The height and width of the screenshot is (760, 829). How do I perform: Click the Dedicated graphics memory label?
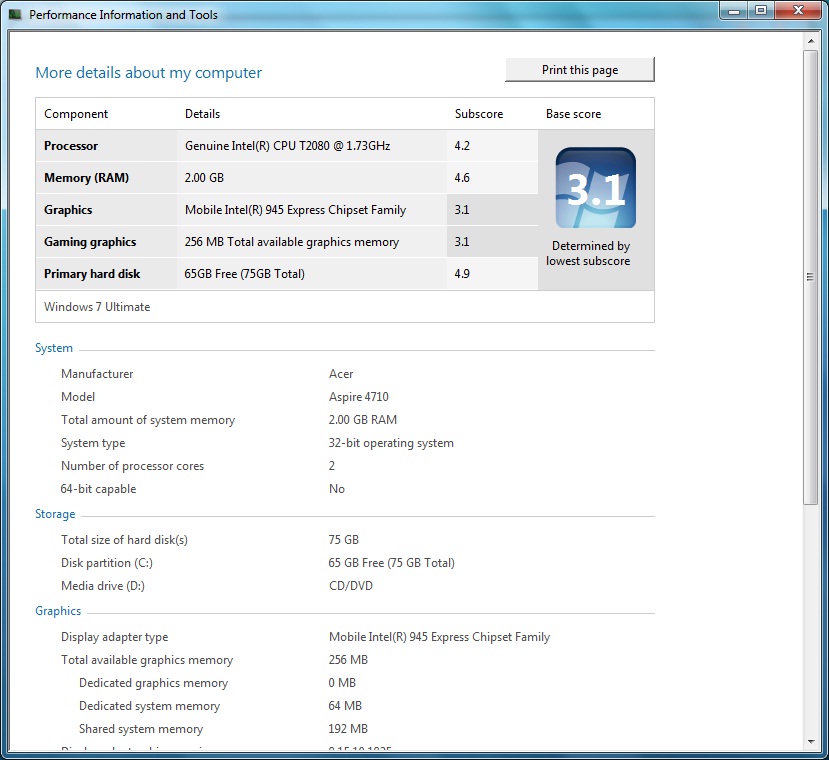[154, 683]
